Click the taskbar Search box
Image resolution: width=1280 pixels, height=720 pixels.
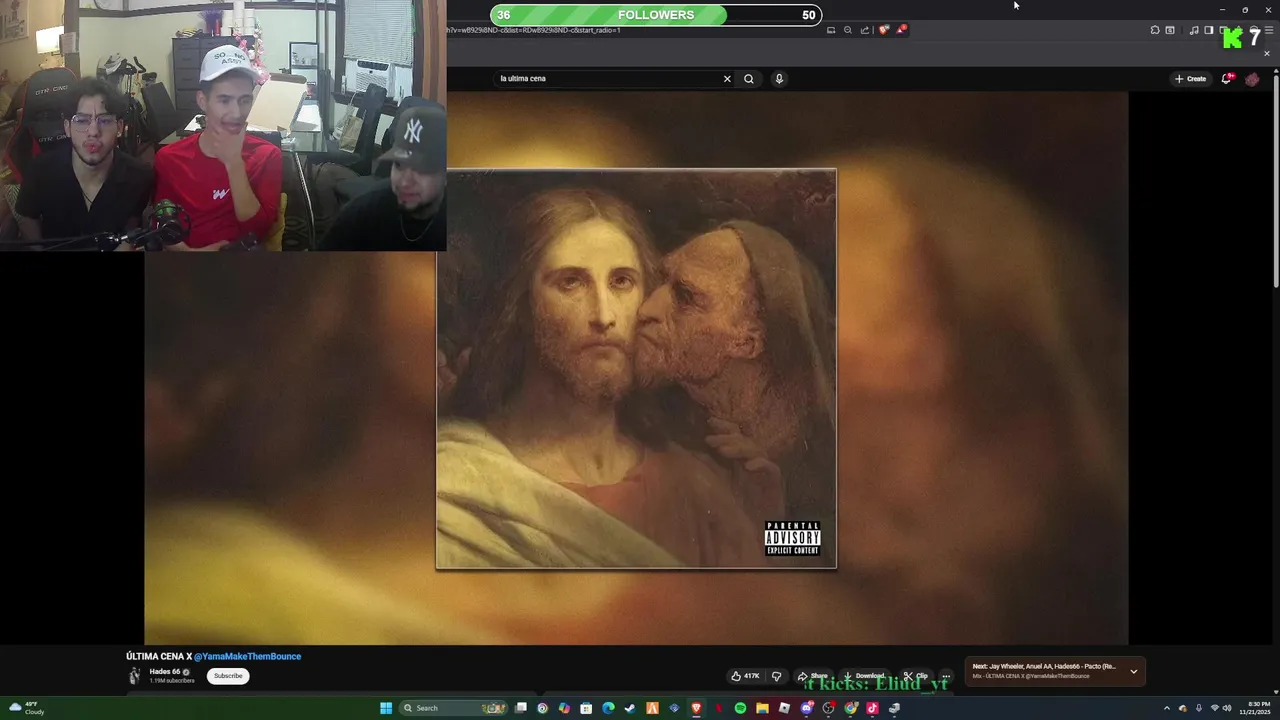pyautogui.click(x=451, y=708)
